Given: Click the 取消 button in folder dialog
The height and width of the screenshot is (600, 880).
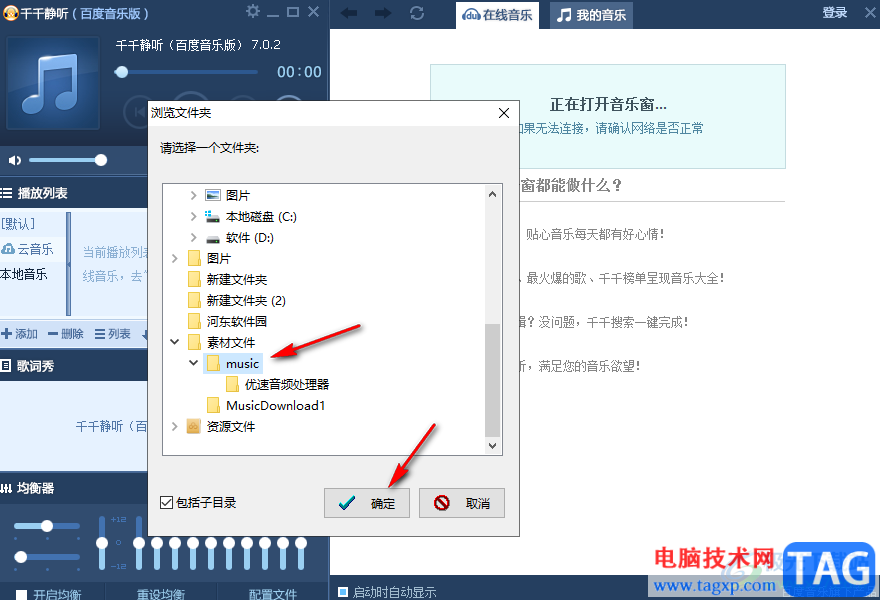Looking at the screenshot, I should (x=461, y=503).
